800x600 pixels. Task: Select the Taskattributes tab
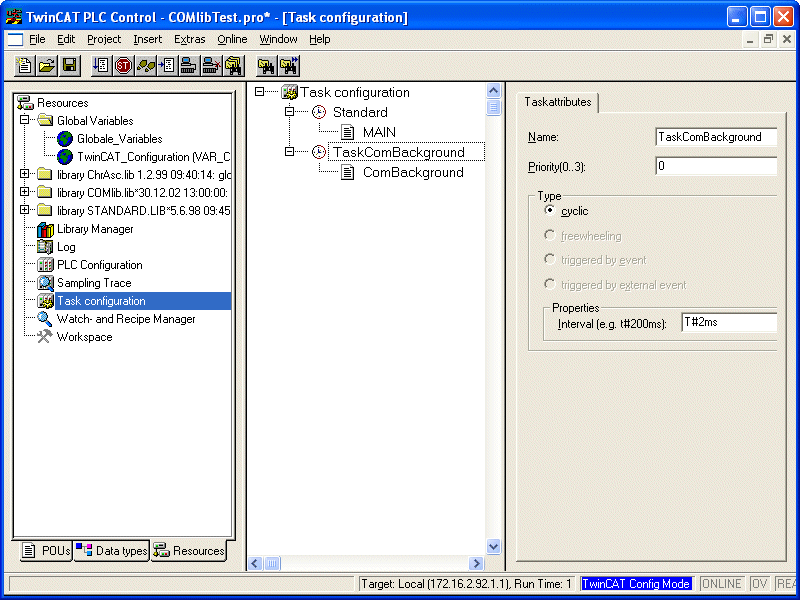point(558,102)
